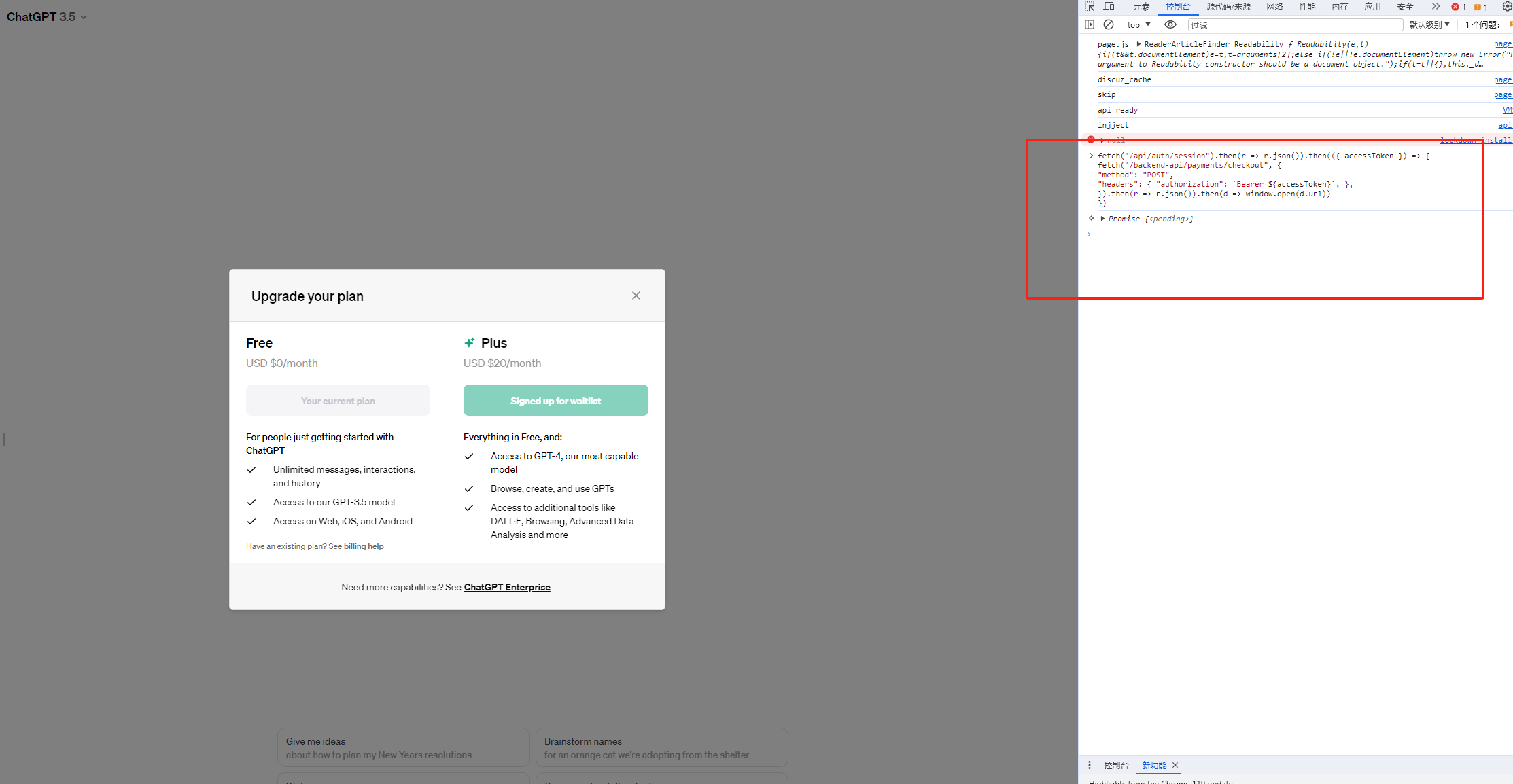Viewport: 1513px width, 784px height.
Task: Clear the console with the ban icon
Action: (1109, 24)
